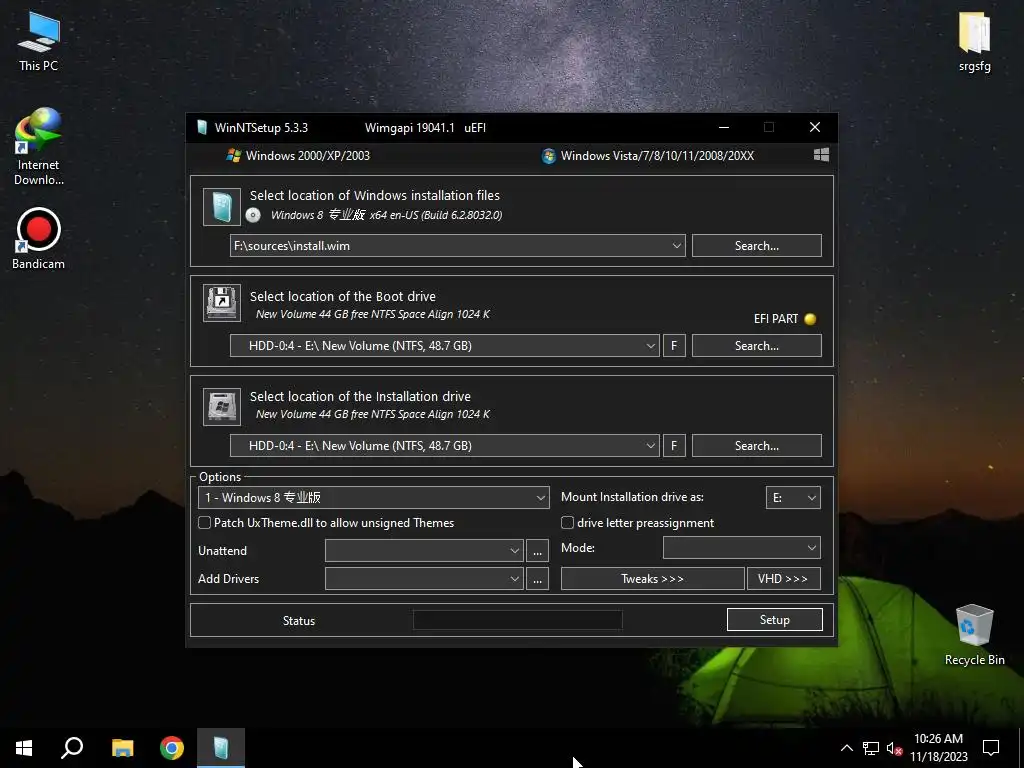The image size is (1024, 768).
Task: Browse for drivers with ... button
Action: click(537, 579)
